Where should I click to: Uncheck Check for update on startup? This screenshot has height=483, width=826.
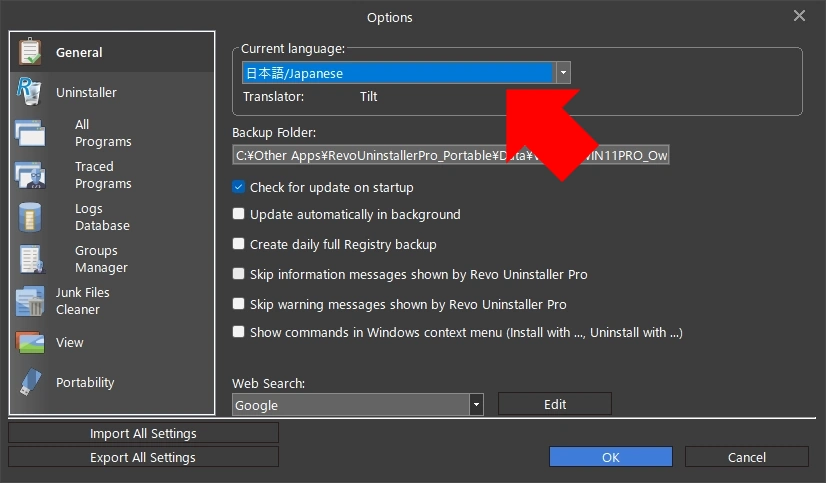click(239, 187)
